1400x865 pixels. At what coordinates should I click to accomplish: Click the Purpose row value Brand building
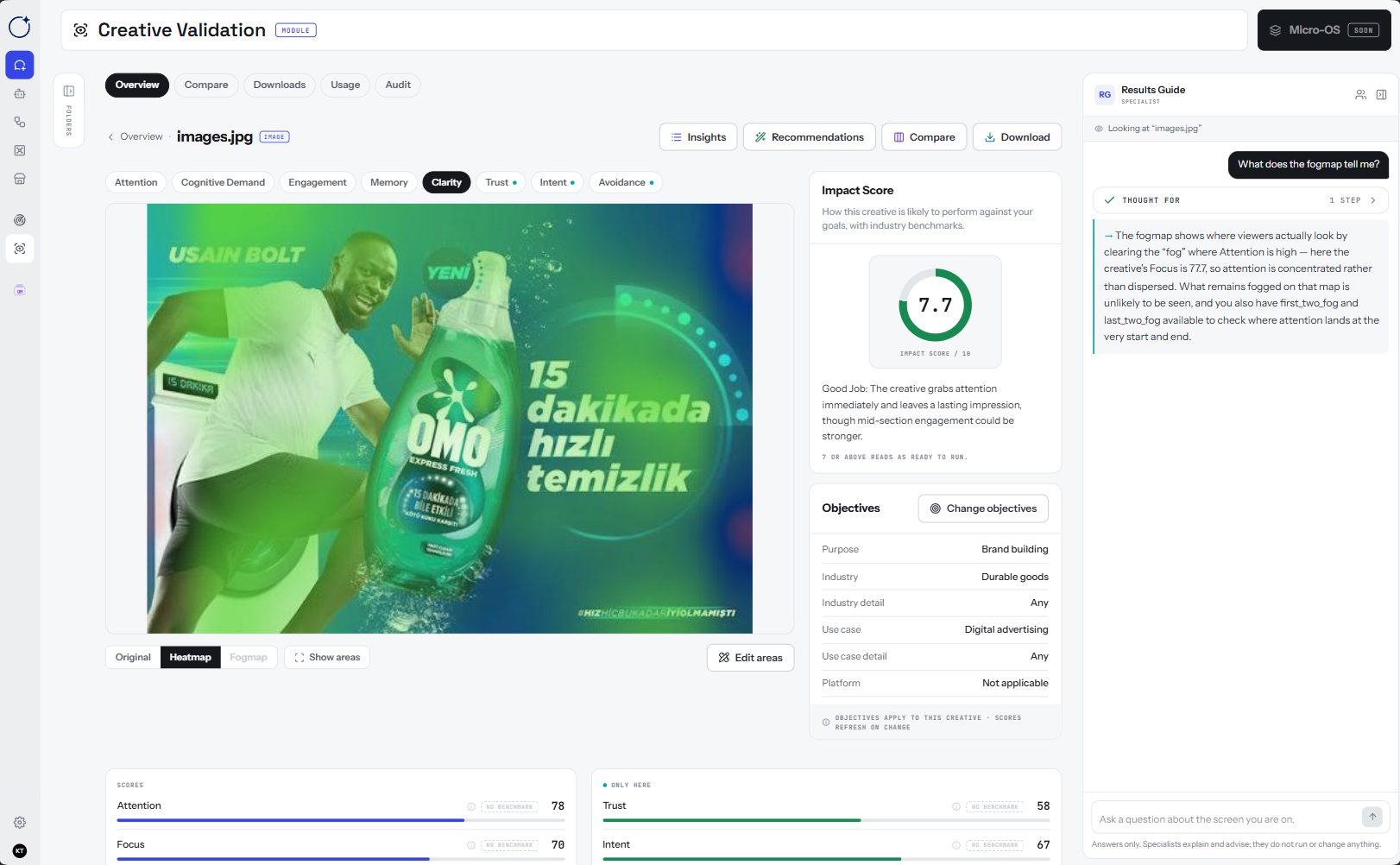(1014, 549)
